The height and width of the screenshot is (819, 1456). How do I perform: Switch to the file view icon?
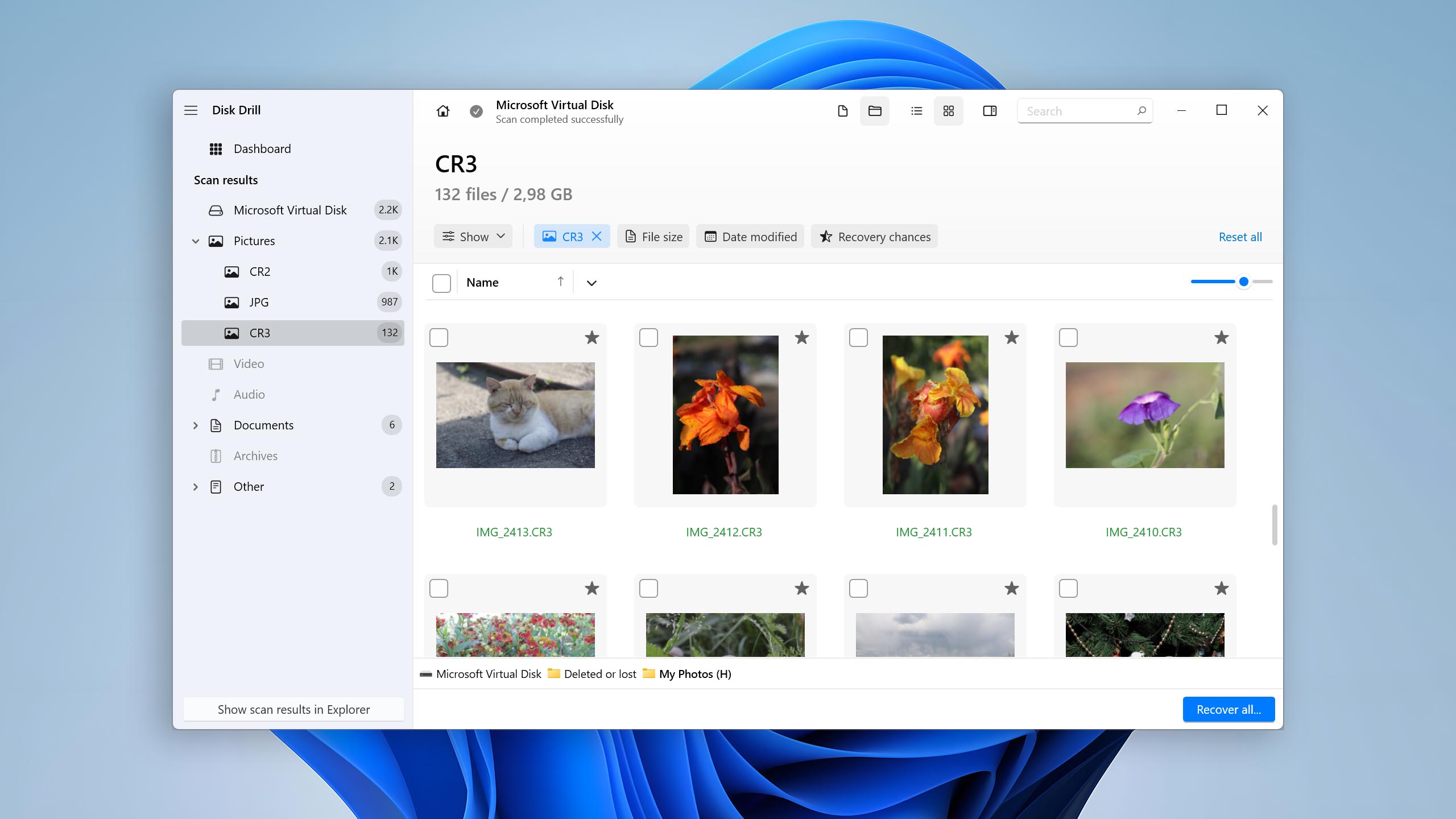843,111
